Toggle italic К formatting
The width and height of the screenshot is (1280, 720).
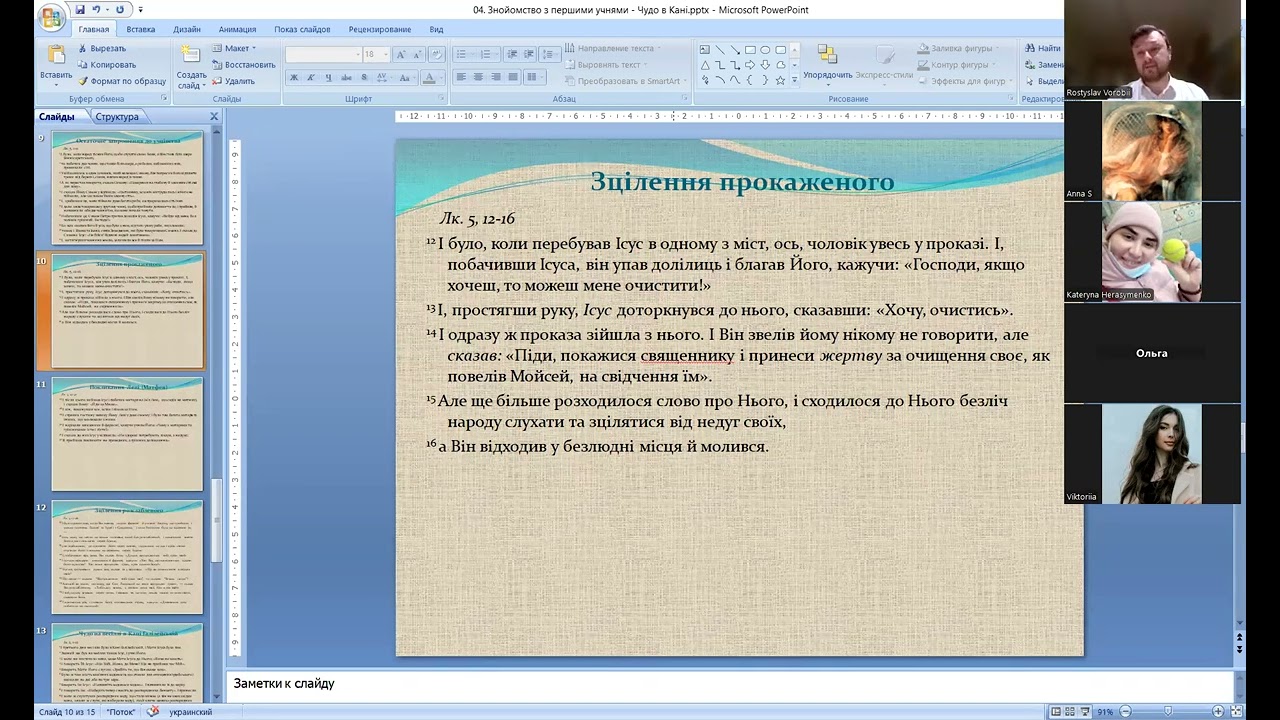click(311, 77)
